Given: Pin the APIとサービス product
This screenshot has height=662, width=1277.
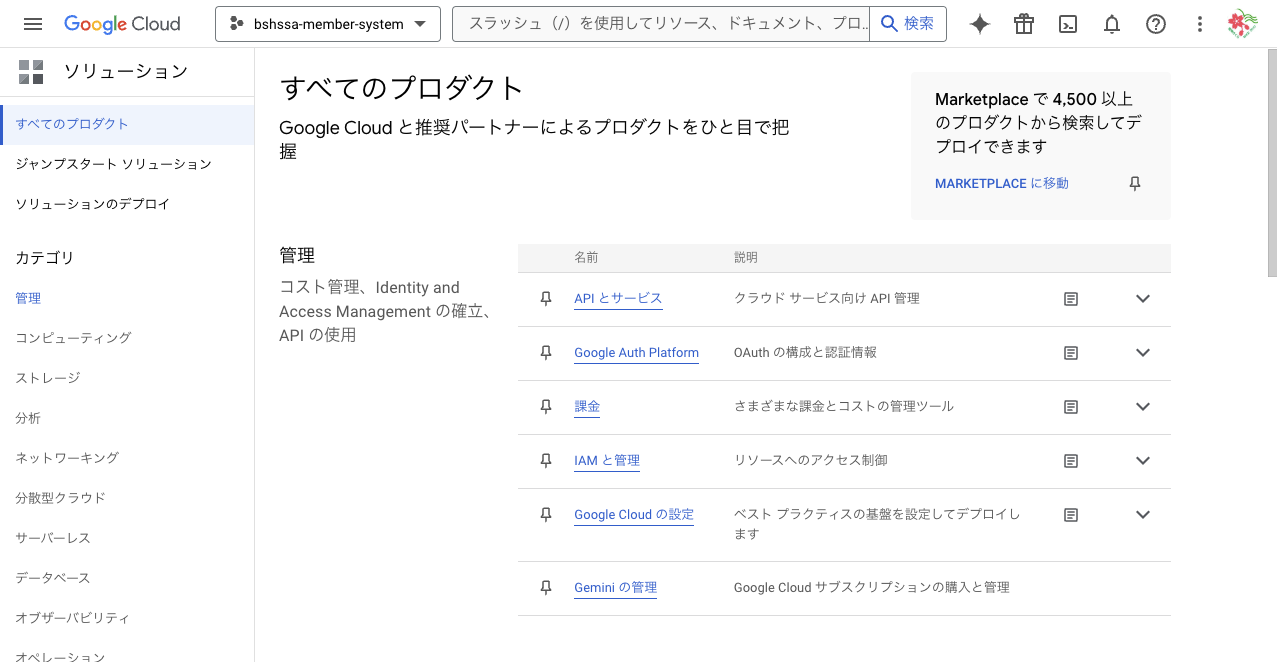Looking at the screenshot, I should tap(546, 299).
